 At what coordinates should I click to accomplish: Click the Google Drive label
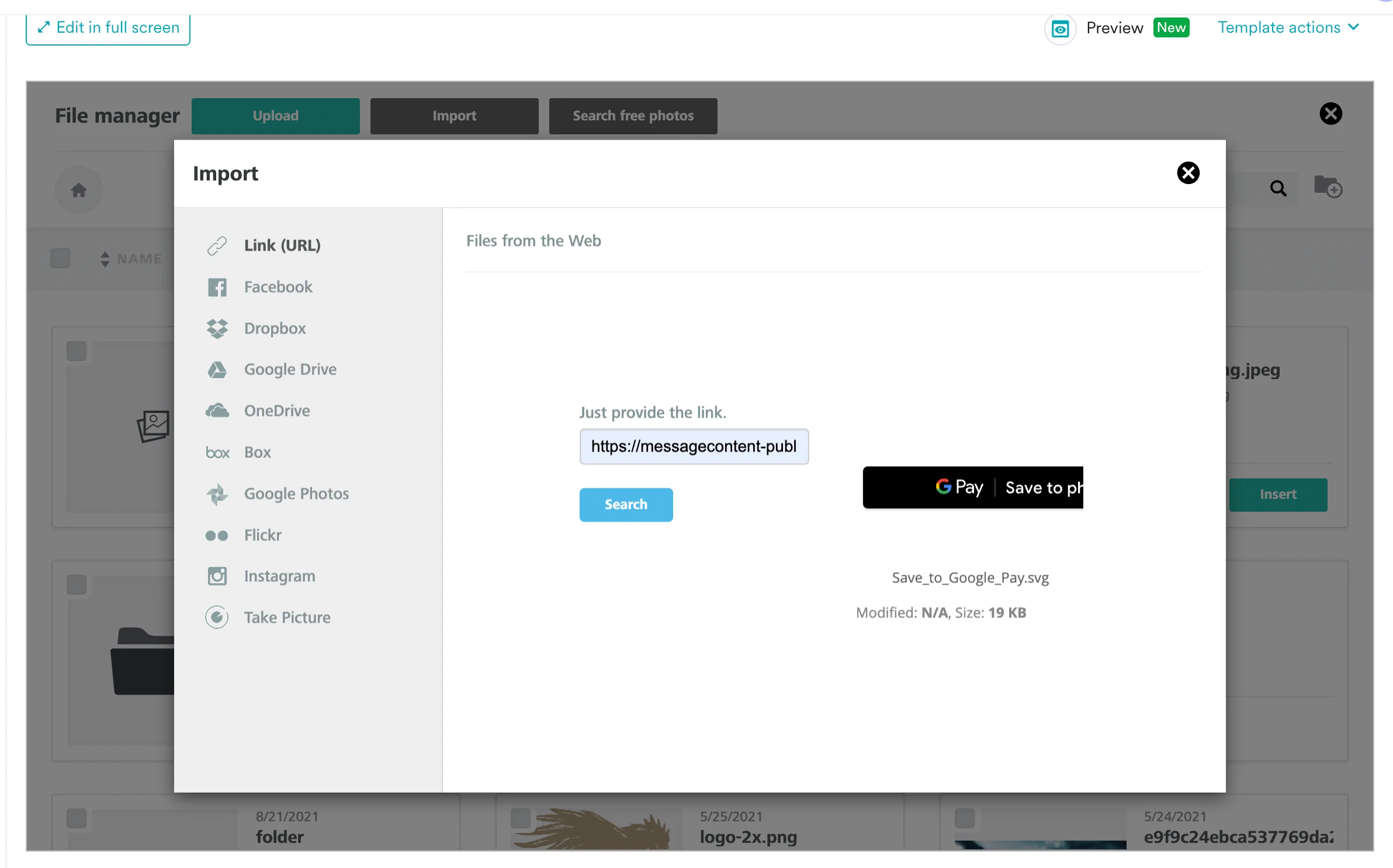[x=290, y=370]
